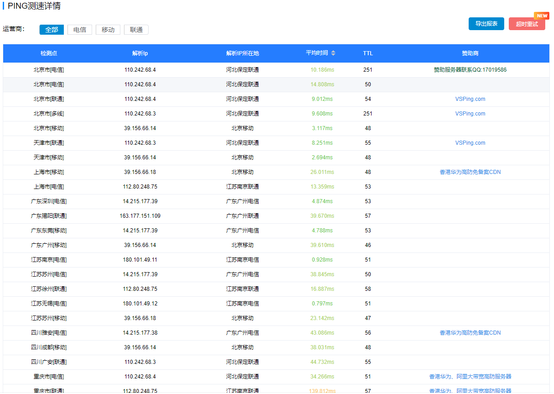Click the 39.670ms average time value

tap(322, 216)
